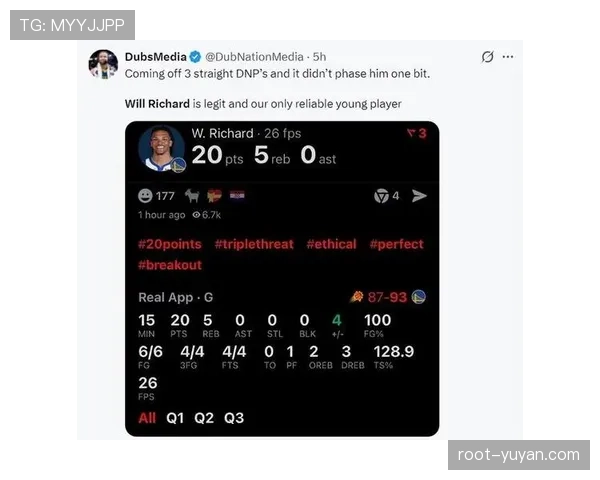Image resolution: width=600 pixels, height=480 pixels.
Task: Open the #breakout hashtag
Action: click(x=170, y=265)
